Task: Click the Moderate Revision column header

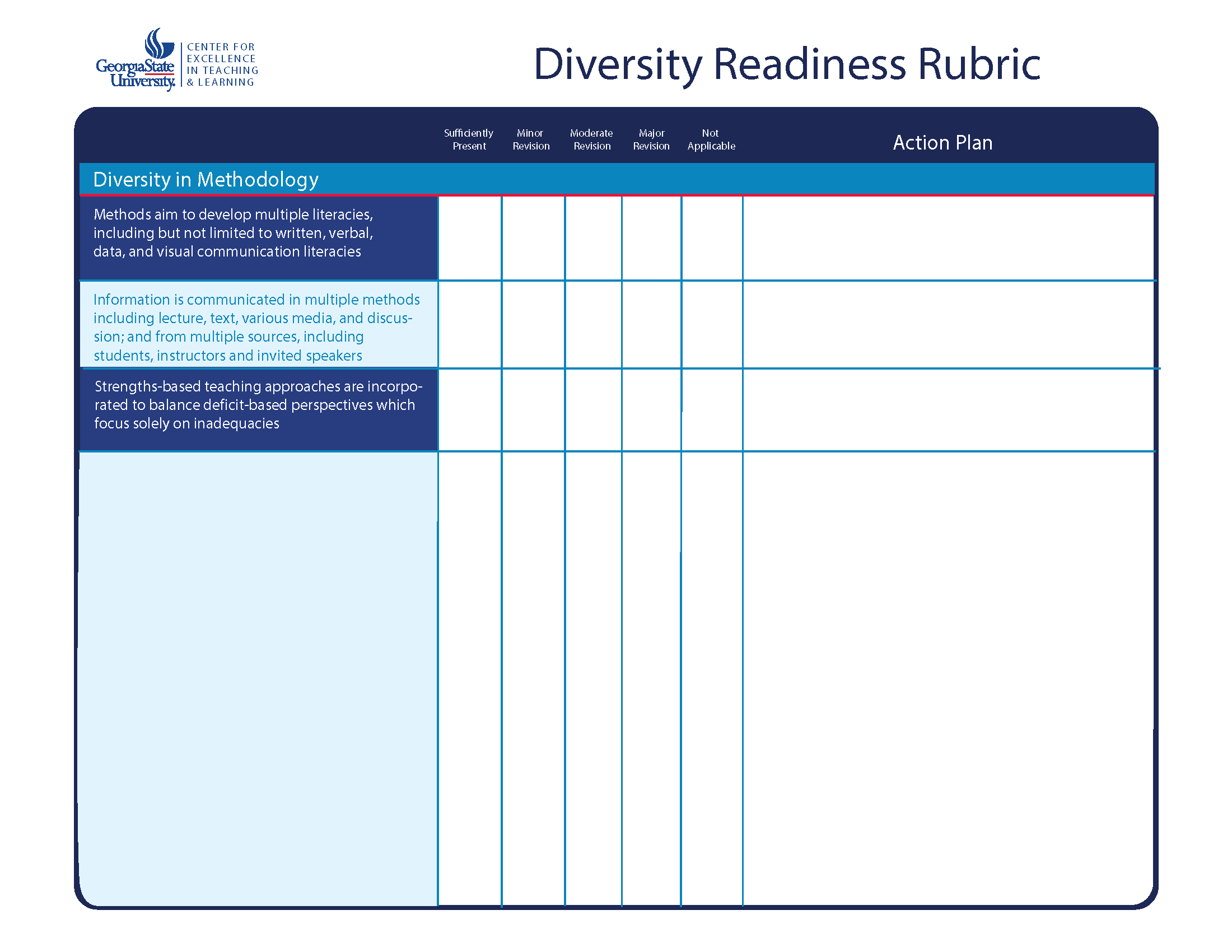Action: click(x=591, y=139)
